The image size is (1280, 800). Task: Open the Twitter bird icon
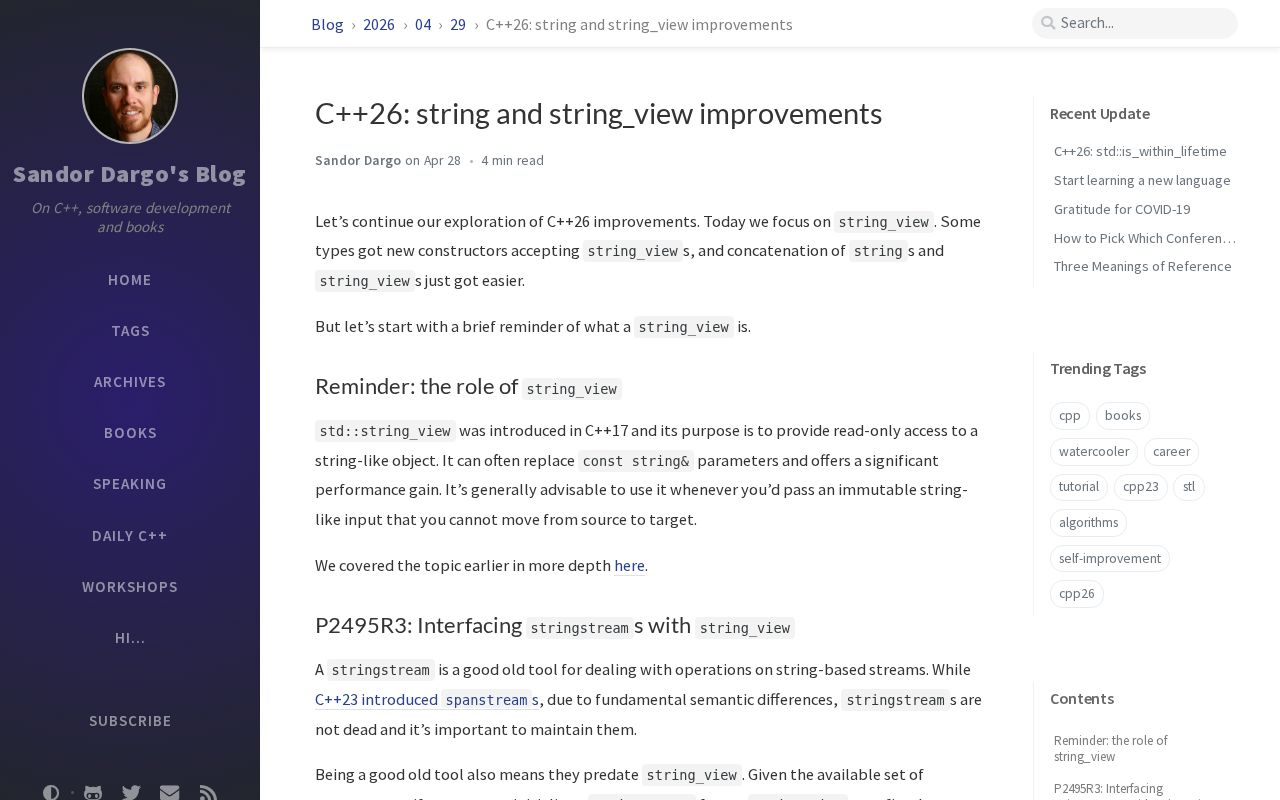pyautogui.click(x=131, y=792)
